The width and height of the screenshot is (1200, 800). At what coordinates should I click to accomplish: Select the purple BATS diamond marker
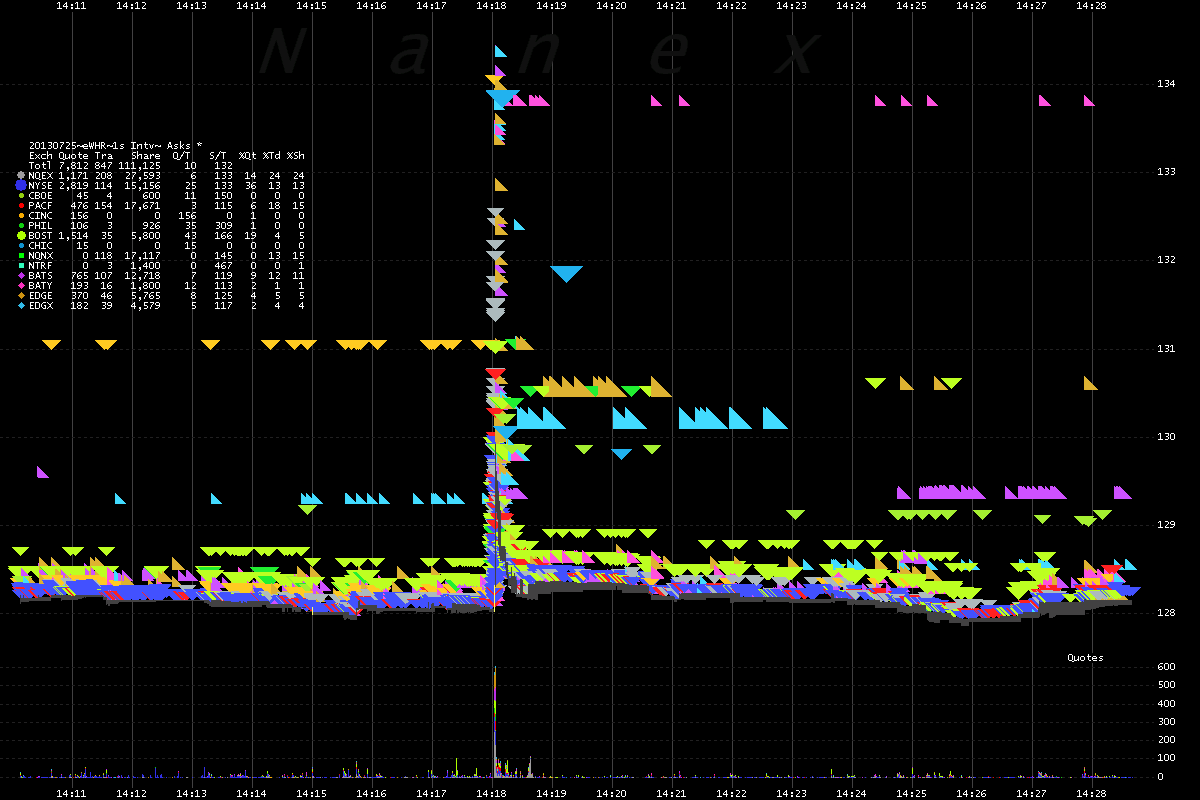coord(21,275)
